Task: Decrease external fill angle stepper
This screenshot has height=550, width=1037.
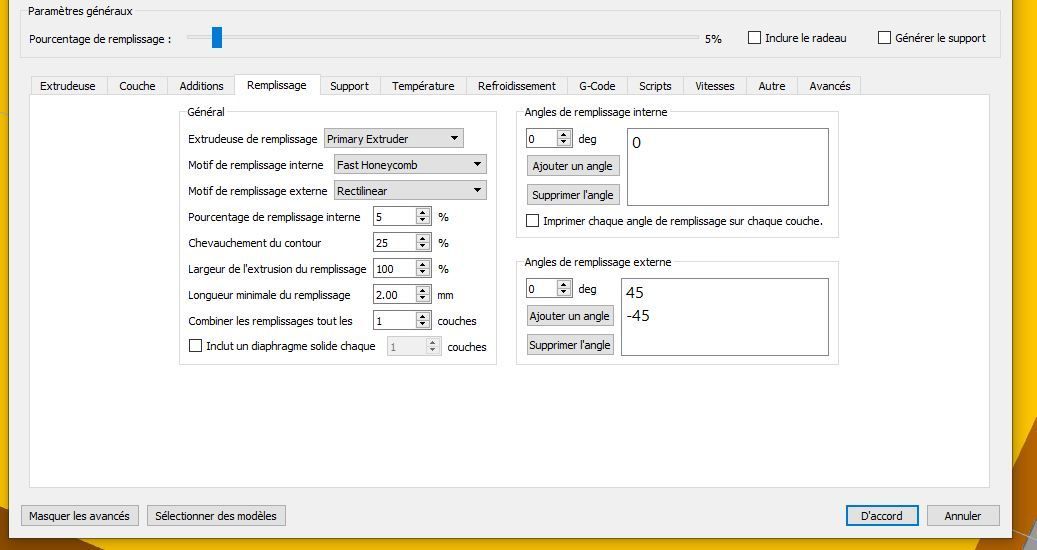Action: (x=564, y=293)
